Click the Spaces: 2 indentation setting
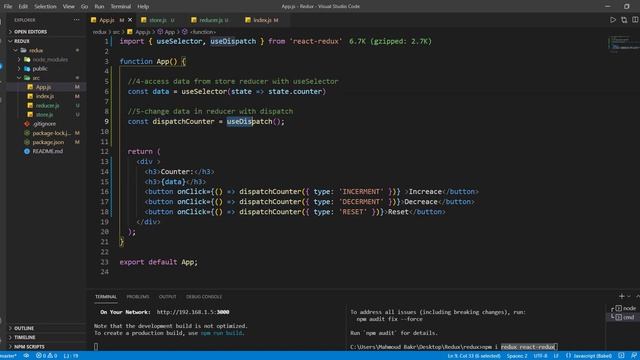640x360 pixels. tap(517, 356)
